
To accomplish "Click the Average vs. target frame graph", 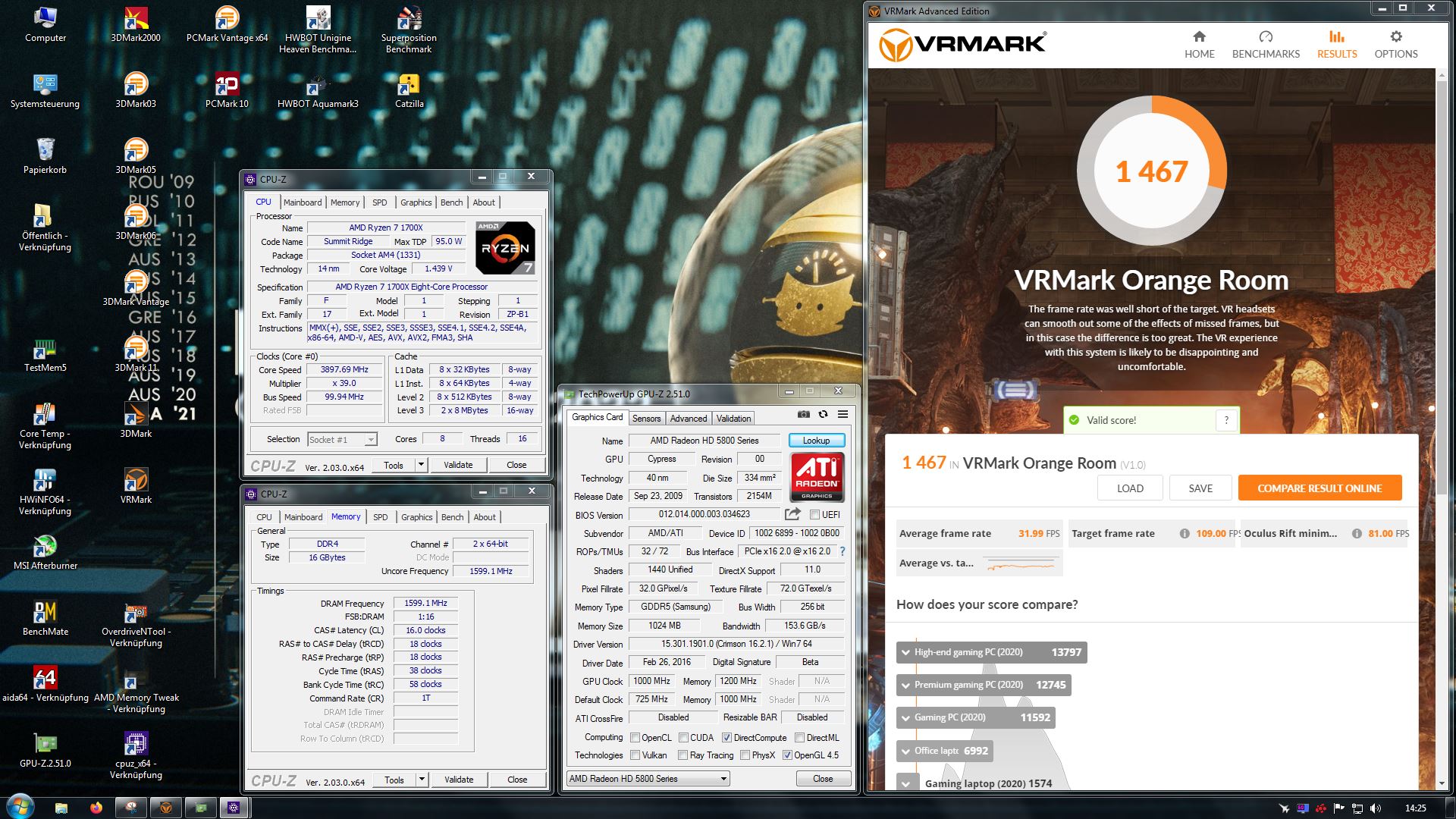I will 1021,564.
